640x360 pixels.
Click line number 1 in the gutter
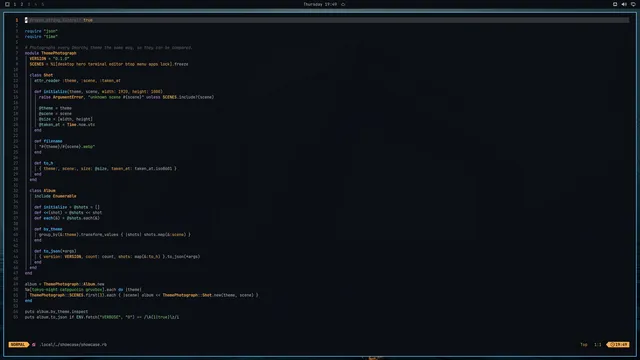point(17,20)
